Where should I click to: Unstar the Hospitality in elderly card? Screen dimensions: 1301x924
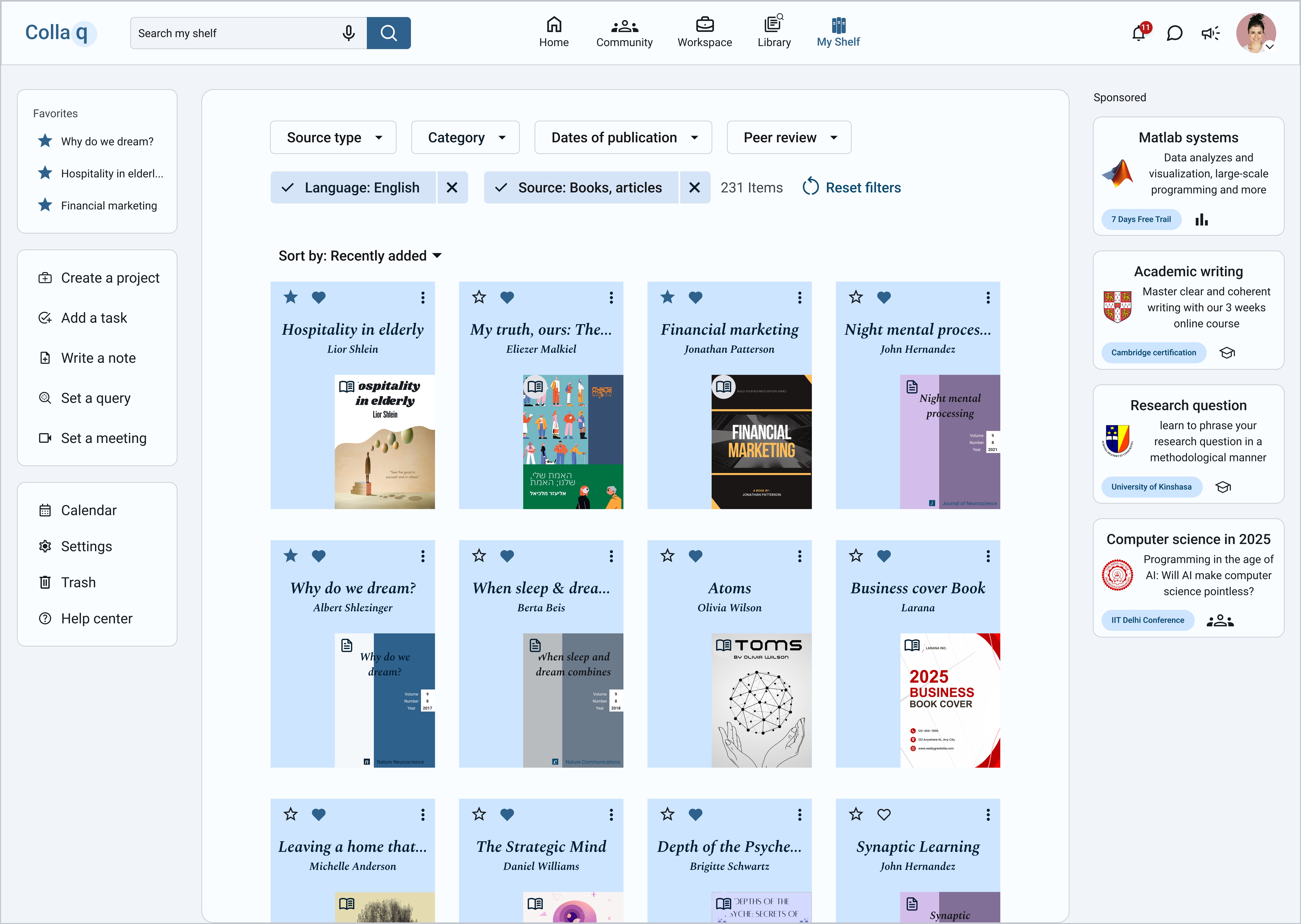pyautogui.click(x=291, y=297)
